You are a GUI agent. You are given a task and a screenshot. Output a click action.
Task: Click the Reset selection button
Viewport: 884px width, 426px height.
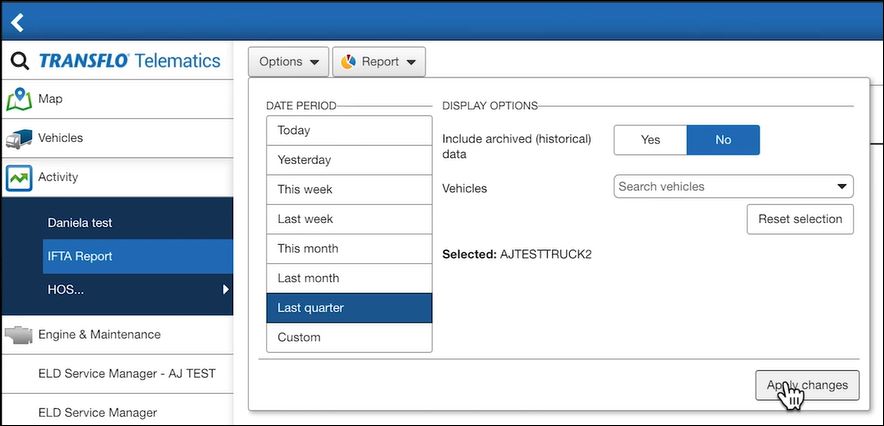(x=800, y=219)
